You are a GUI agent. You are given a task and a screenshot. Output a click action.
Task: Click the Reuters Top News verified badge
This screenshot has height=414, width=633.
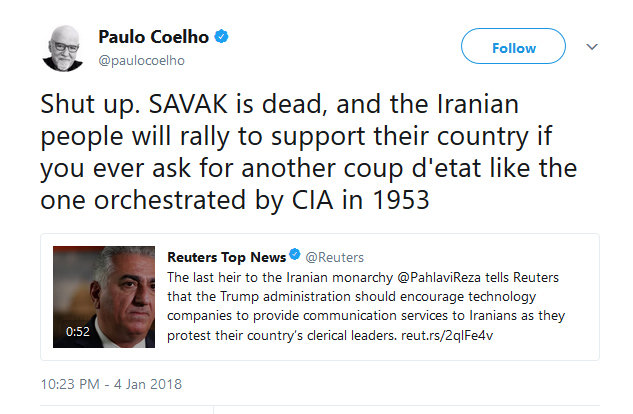(294, 257)
